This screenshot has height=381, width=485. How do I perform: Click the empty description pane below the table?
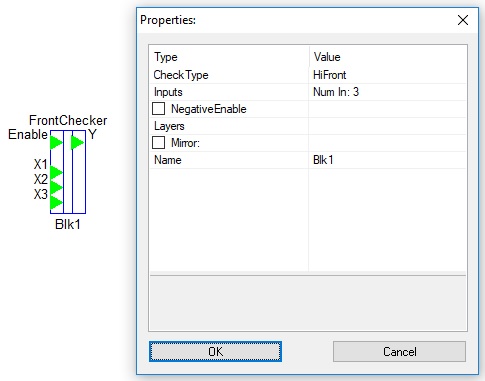(x=308, y=303)
